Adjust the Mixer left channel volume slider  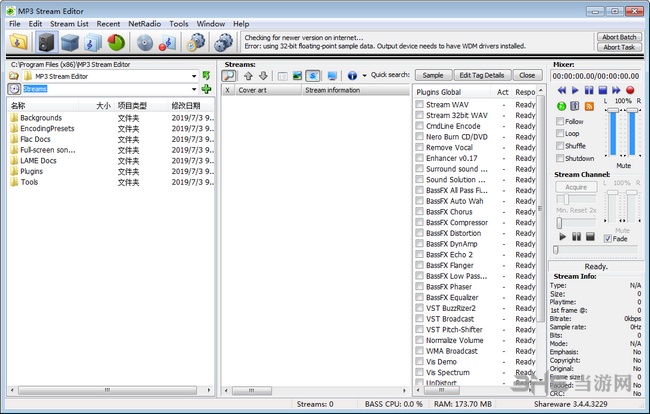[613, 110]
